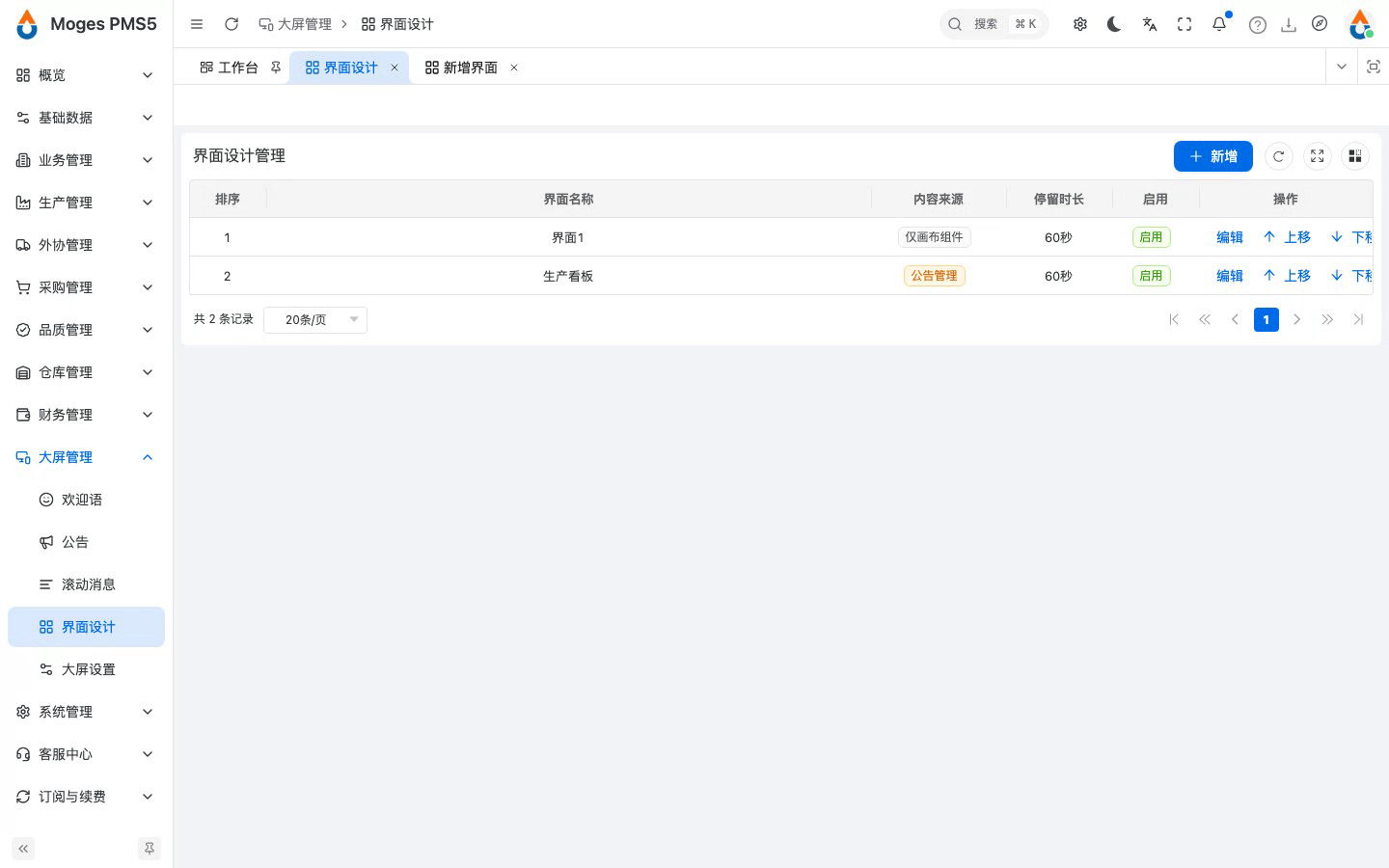
Task: Click the Moges PMS5 logo icon
Action: [27, 24]
